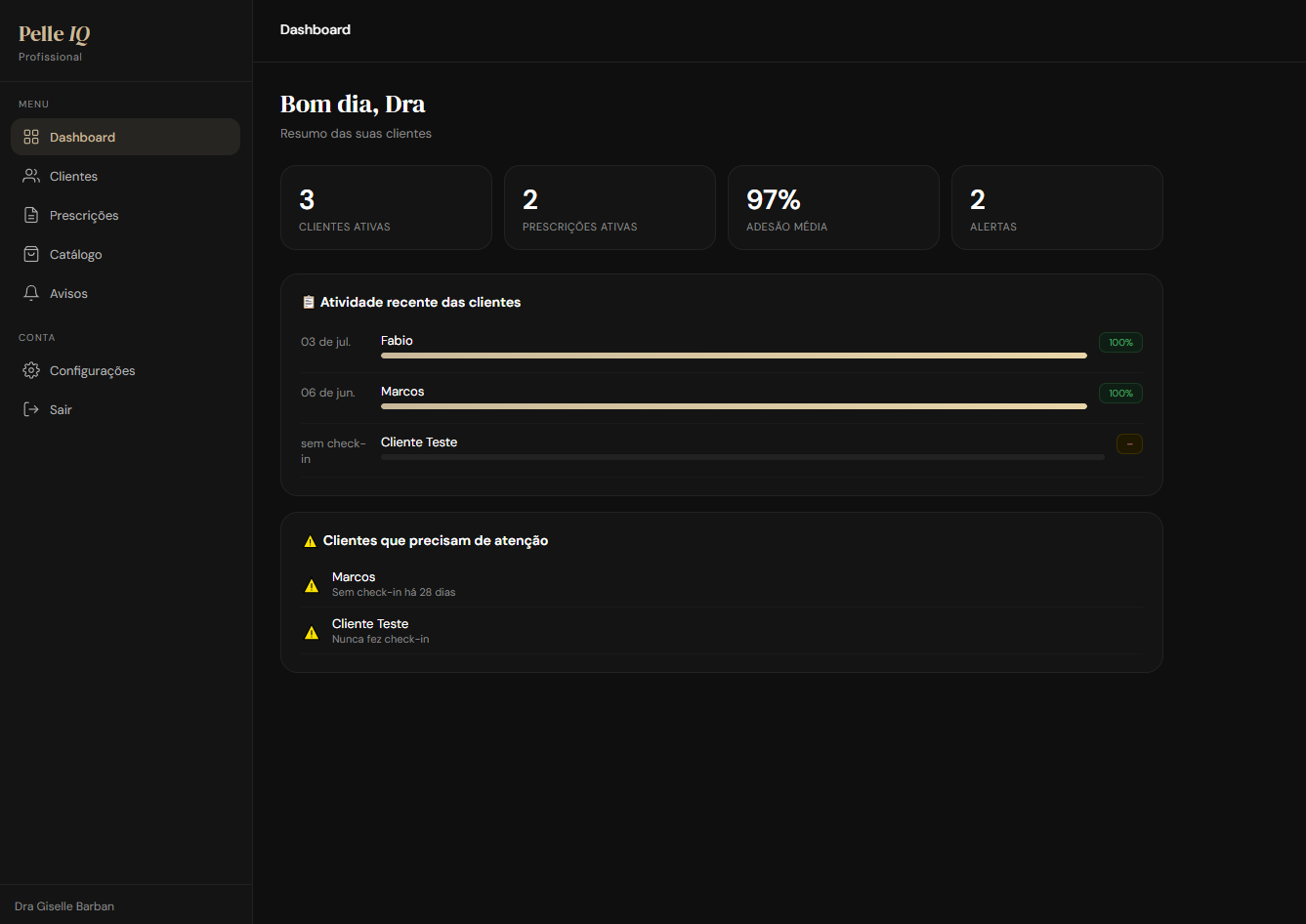Open the Alertas stat card

pos(1057,207)
